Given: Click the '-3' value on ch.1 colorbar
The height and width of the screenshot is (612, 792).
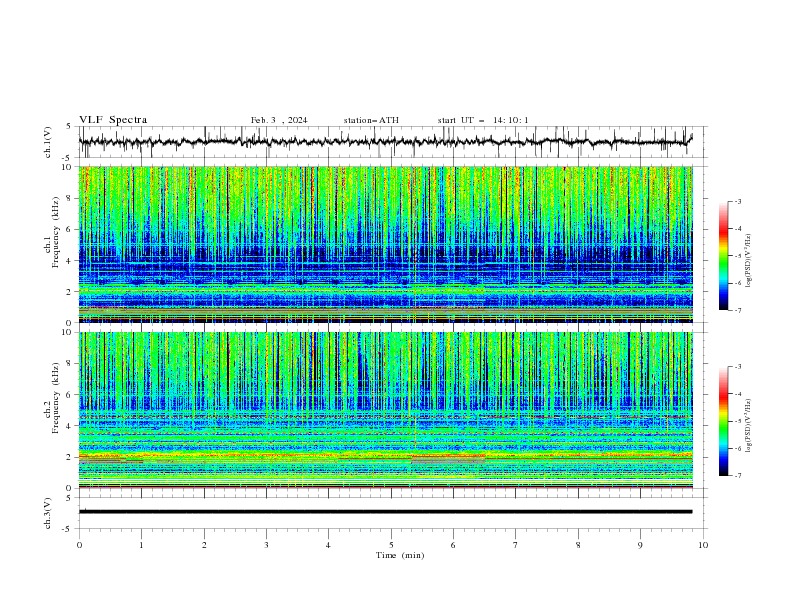Looking at the screenshot, I should pyautogui.click(x=737, y=201).
